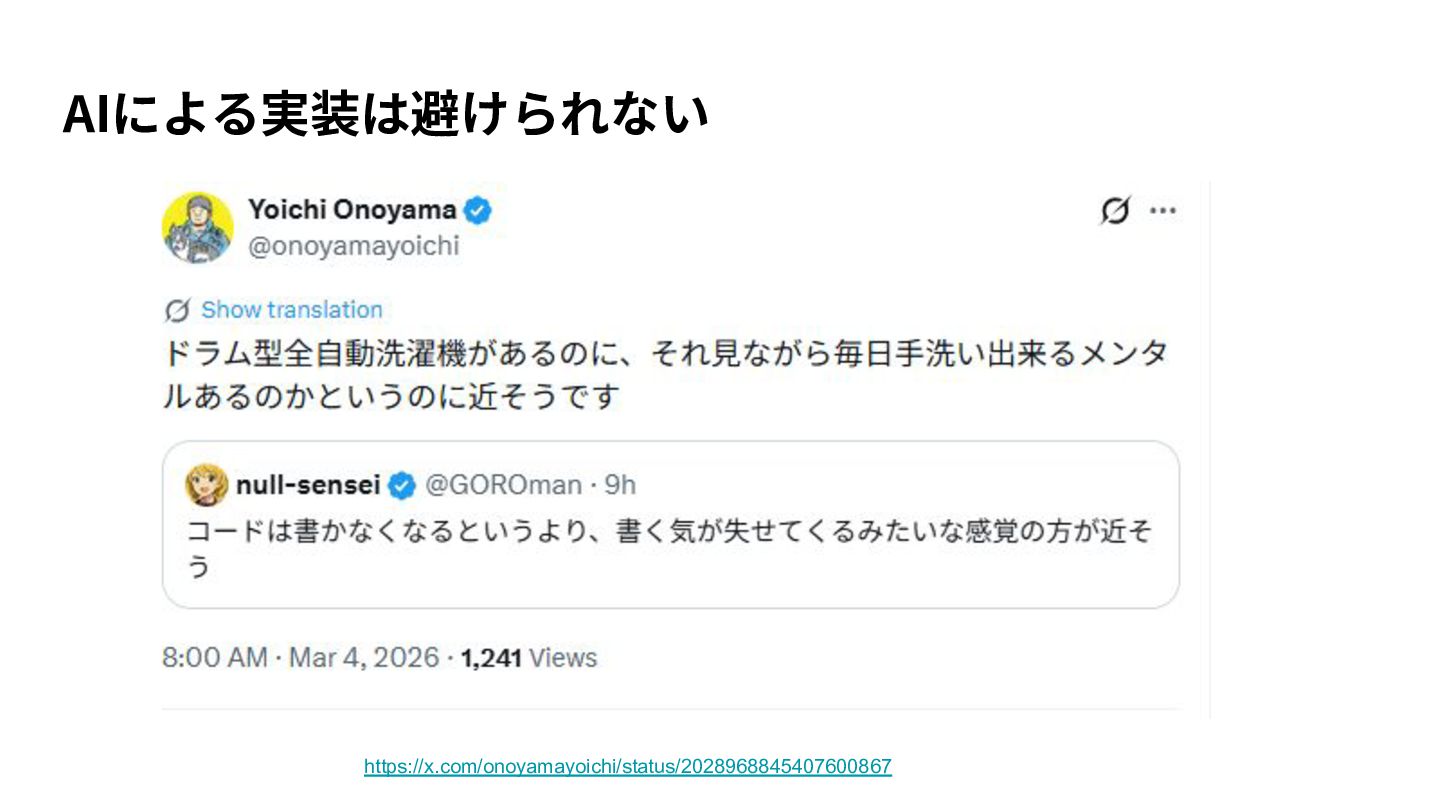Viewport: 1440px width, 810px height.
Task: Open the x.com/onoyamayoichi status URL link
Action: tap(627, 767)
